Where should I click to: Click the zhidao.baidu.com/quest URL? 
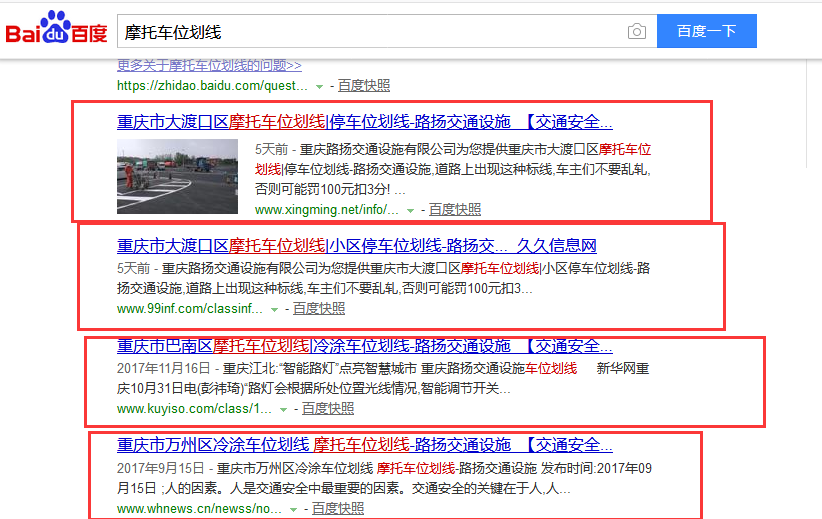coord(212,85)
